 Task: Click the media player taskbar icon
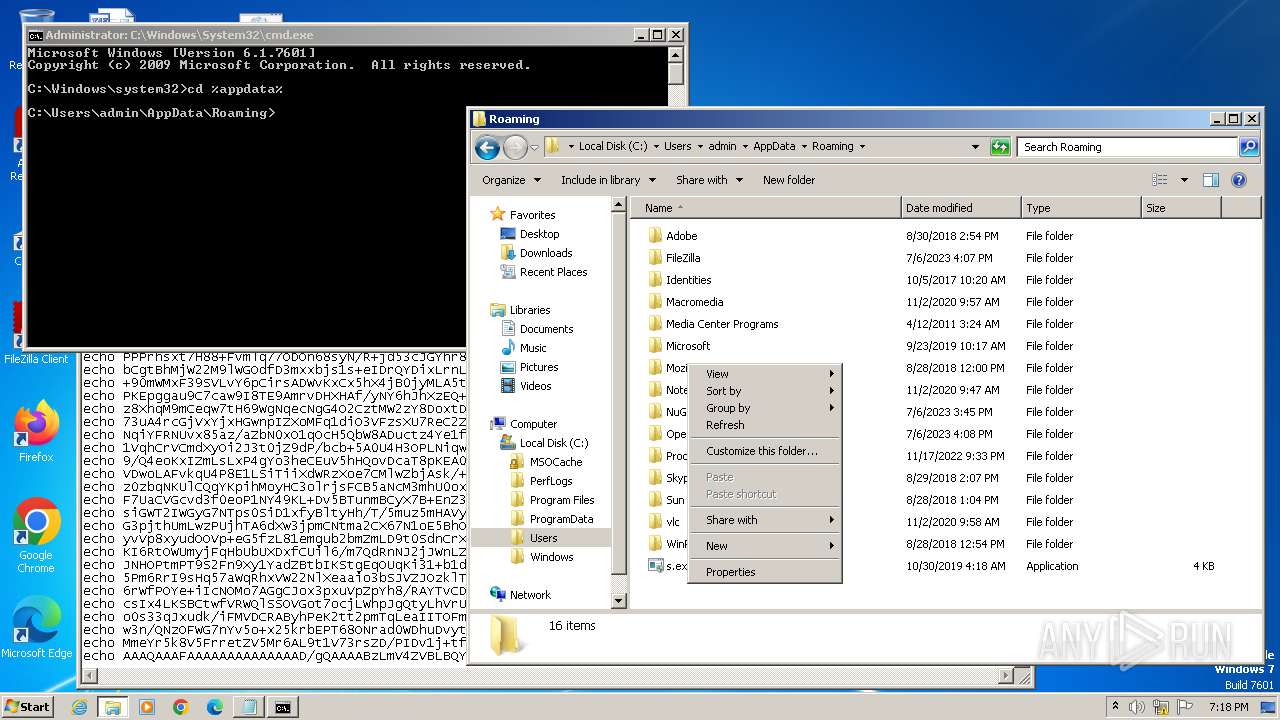(x=147, y=707)
